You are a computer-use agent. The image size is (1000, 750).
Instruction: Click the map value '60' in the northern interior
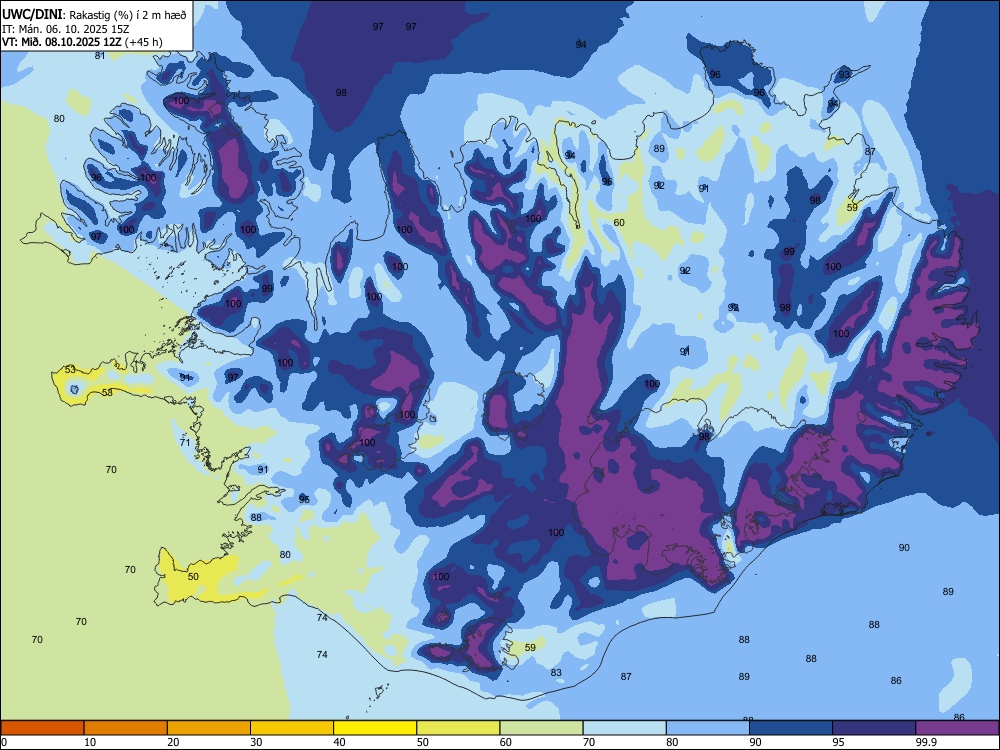tap(619, 223)
